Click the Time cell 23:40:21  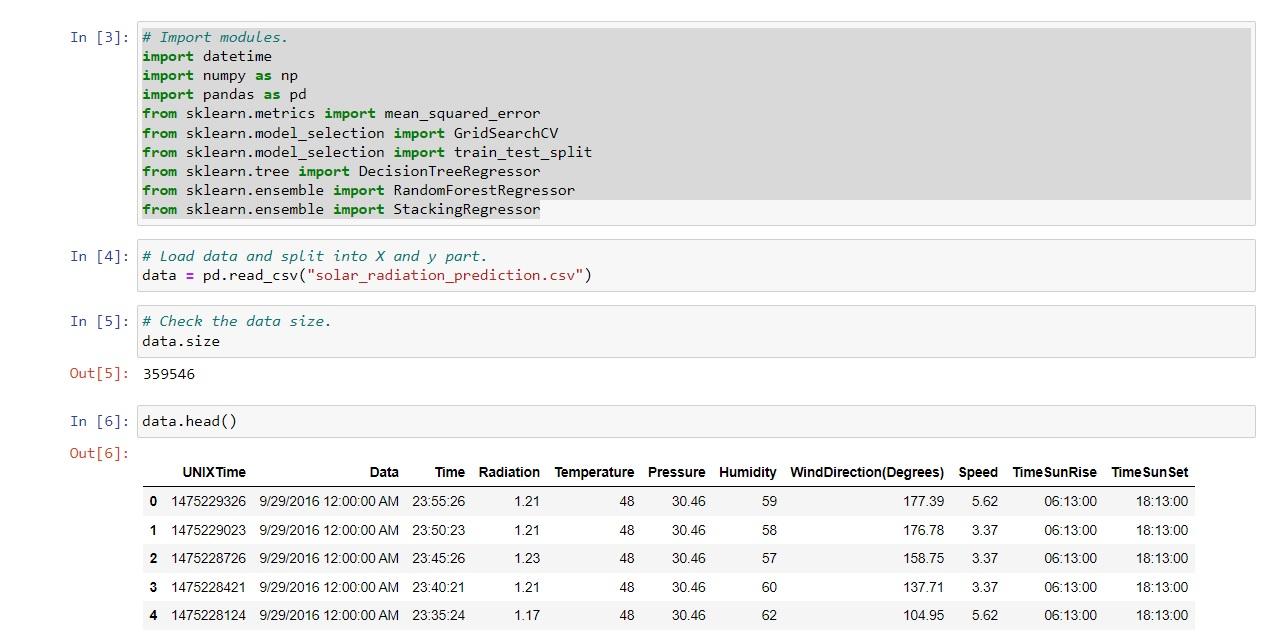point(439,587)
